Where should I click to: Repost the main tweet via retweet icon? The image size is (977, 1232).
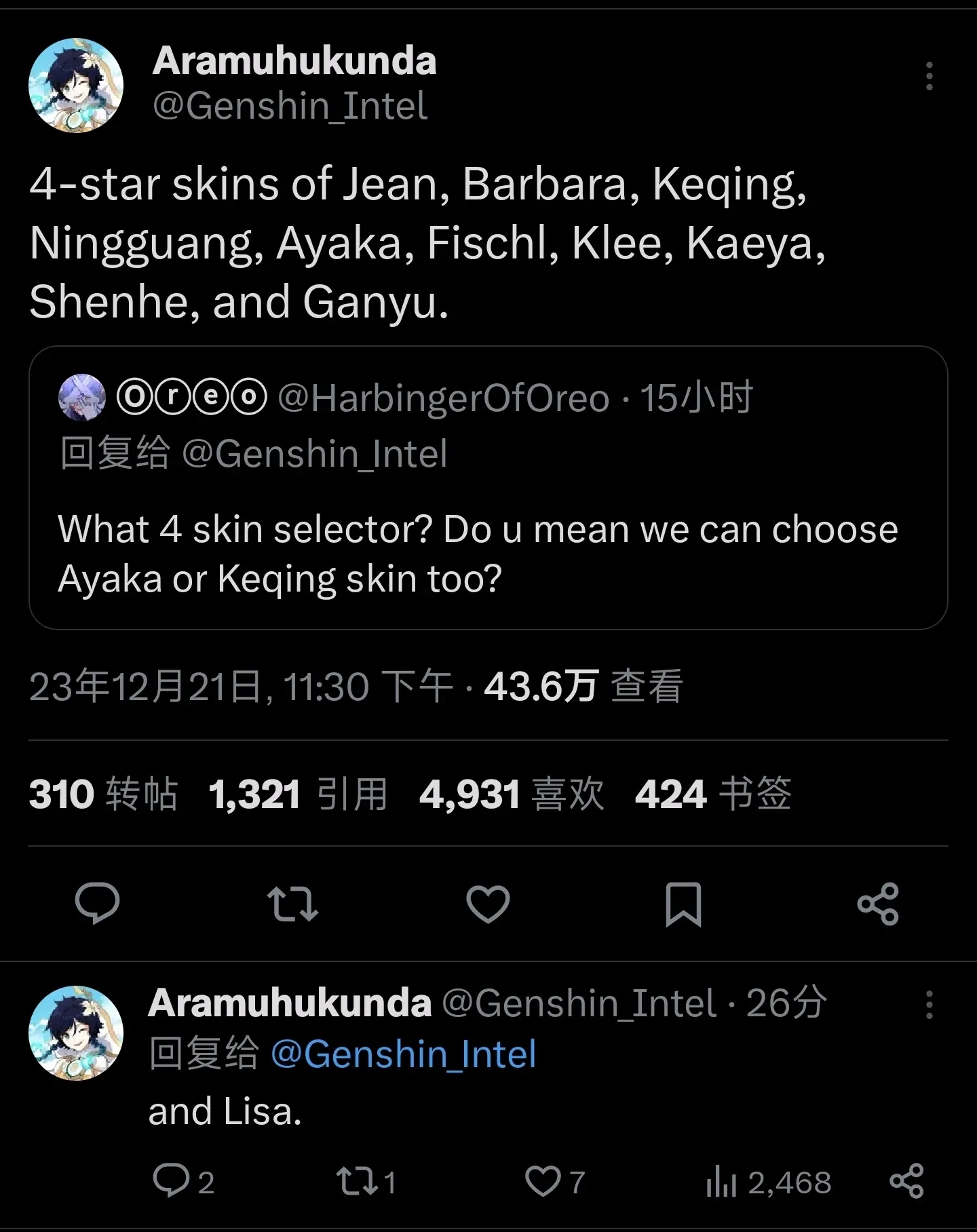pos(292,904)
